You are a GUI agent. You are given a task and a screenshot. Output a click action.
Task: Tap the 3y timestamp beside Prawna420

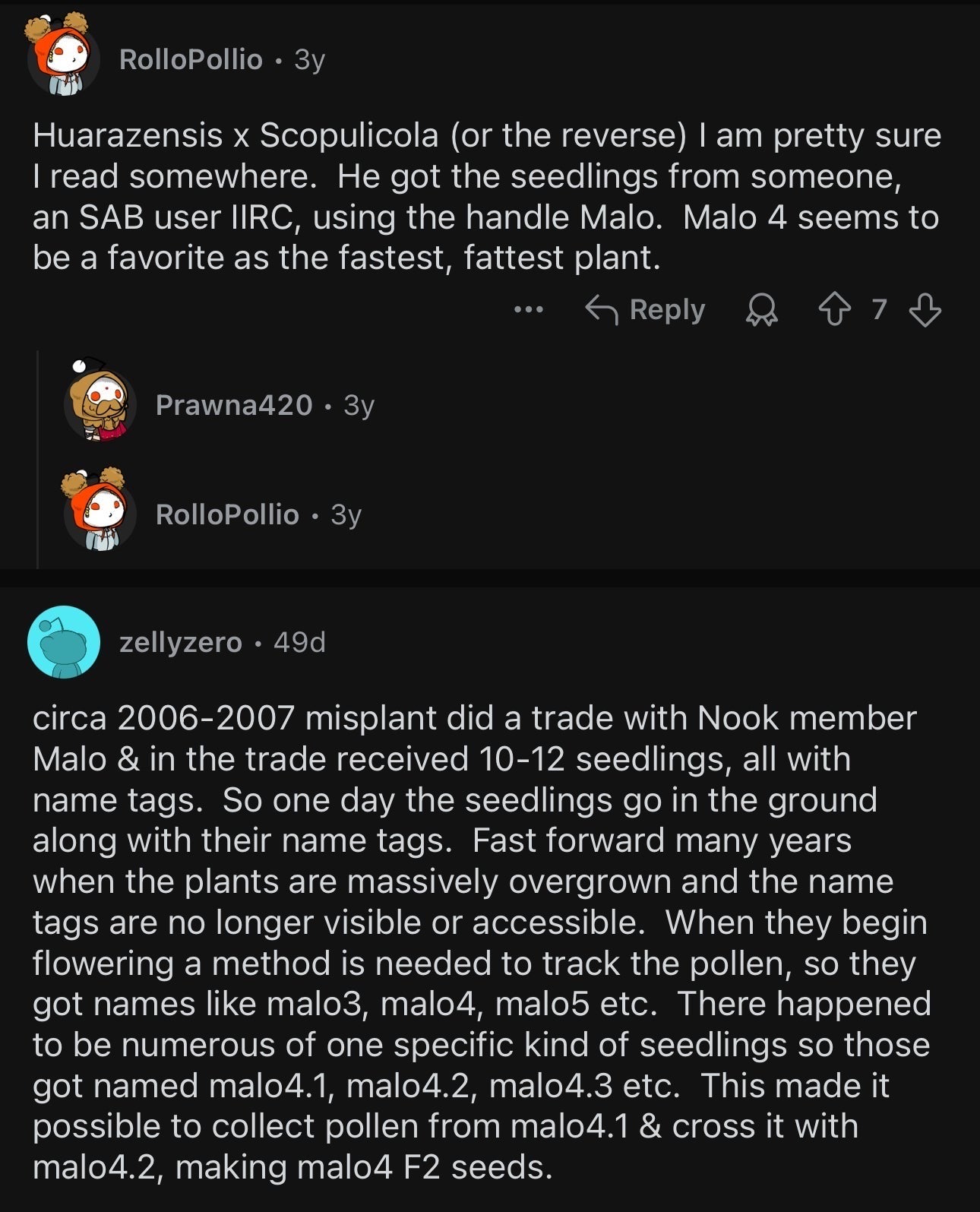[359, 405]
